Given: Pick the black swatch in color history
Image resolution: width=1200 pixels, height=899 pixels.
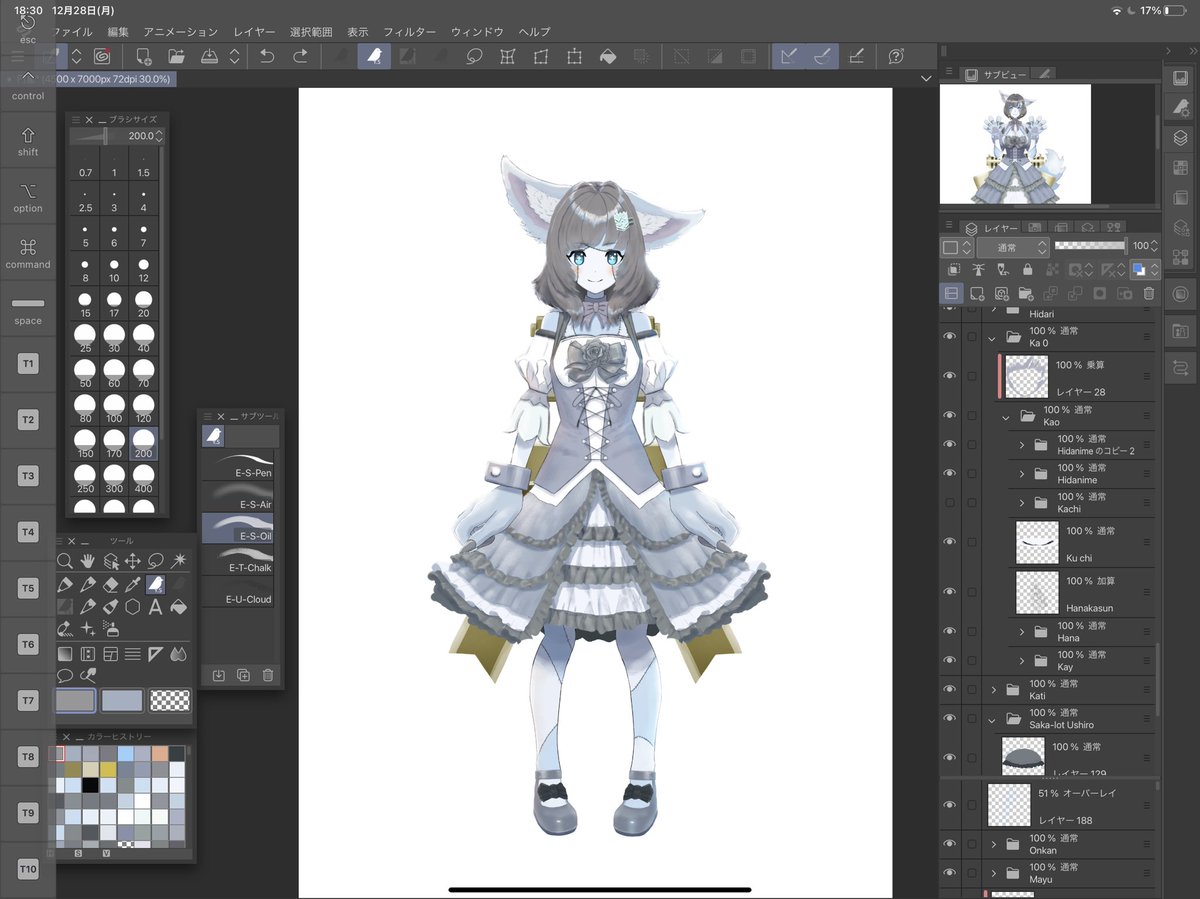Looking at the screenshot, I should (90, 785).
